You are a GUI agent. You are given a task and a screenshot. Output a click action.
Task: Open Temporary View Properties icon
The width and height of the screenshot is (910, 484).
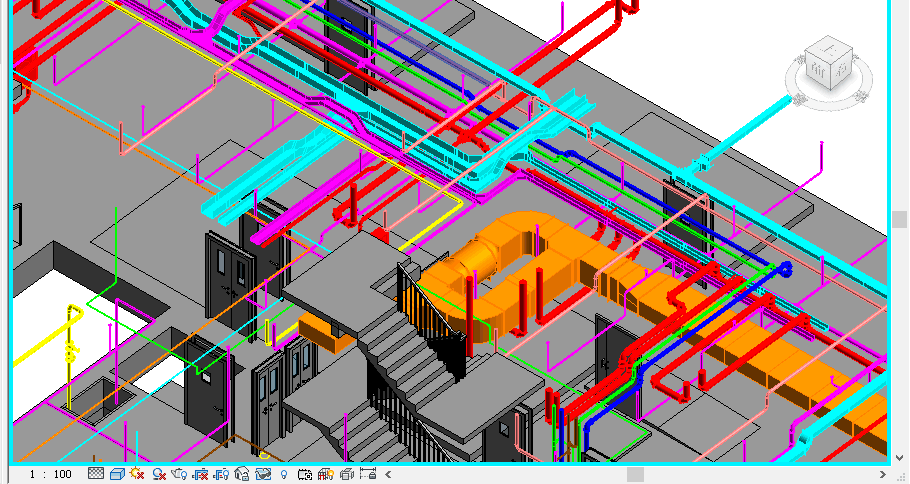tap(305, 474)
